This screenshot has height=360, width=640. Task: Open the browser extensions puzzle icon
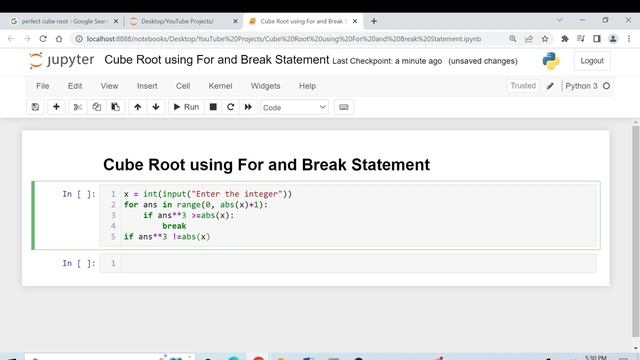pyautogui.click(x=565, y=39)
